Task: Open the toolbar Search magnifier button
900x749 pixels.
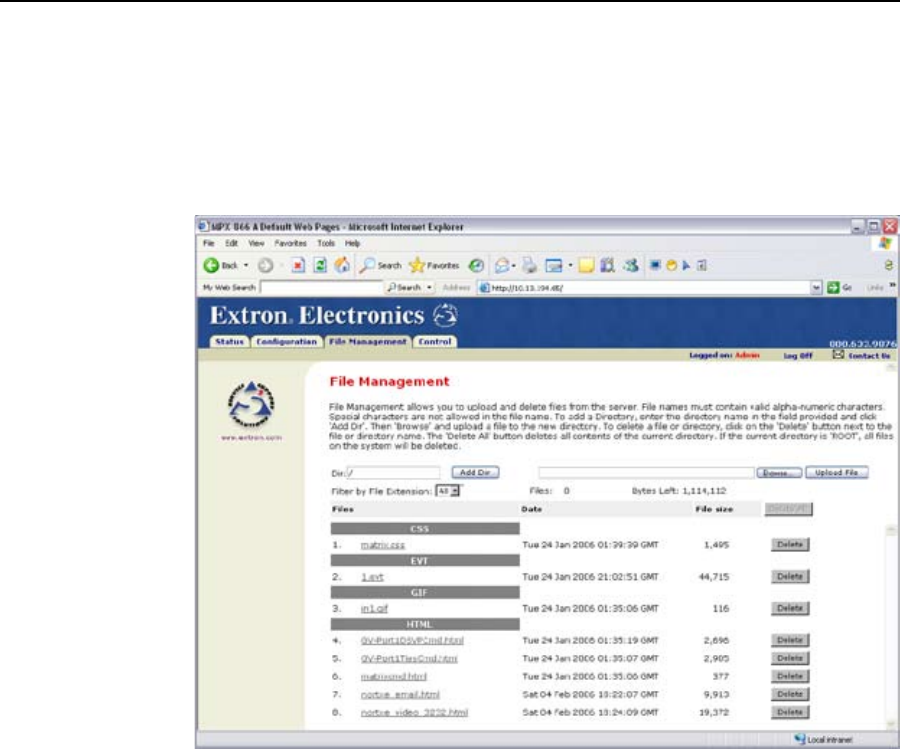Action: coord(381,265)
